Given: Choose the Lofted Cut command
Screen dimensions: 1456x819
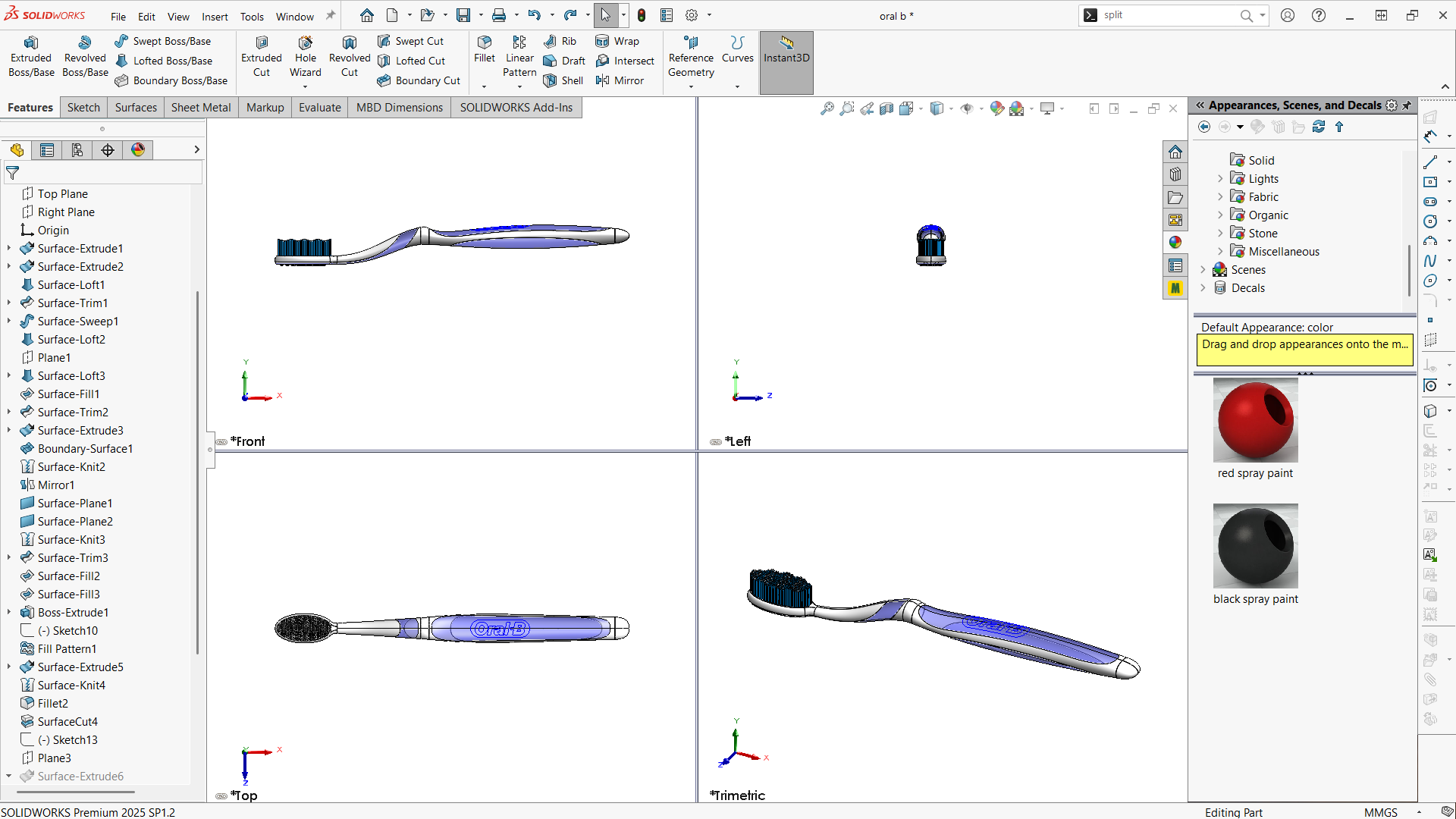Looking at the screenshot, I should 411,61.
